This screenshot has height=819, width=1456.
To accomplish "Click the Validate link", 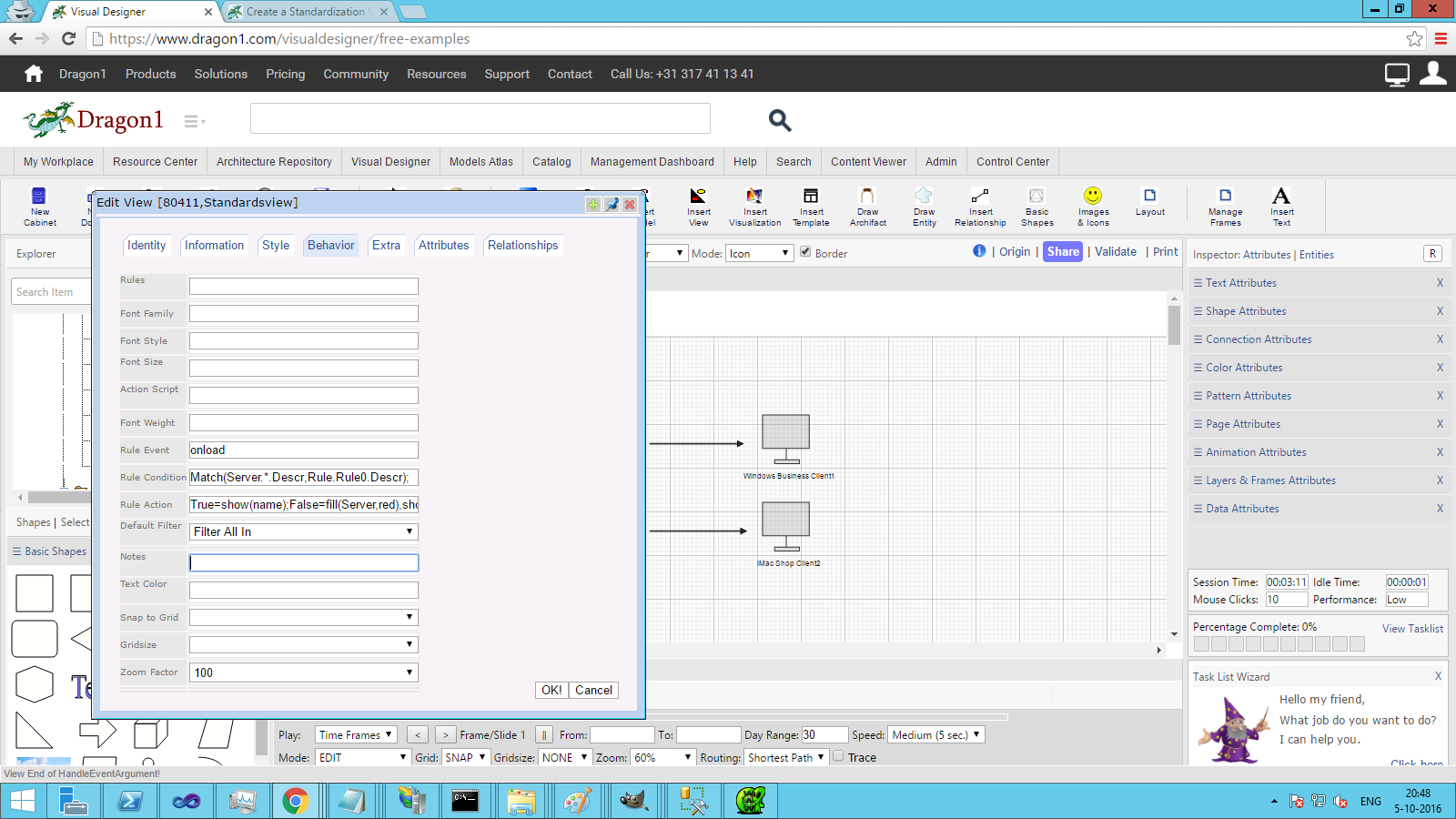I will [x=1116, y=252].
